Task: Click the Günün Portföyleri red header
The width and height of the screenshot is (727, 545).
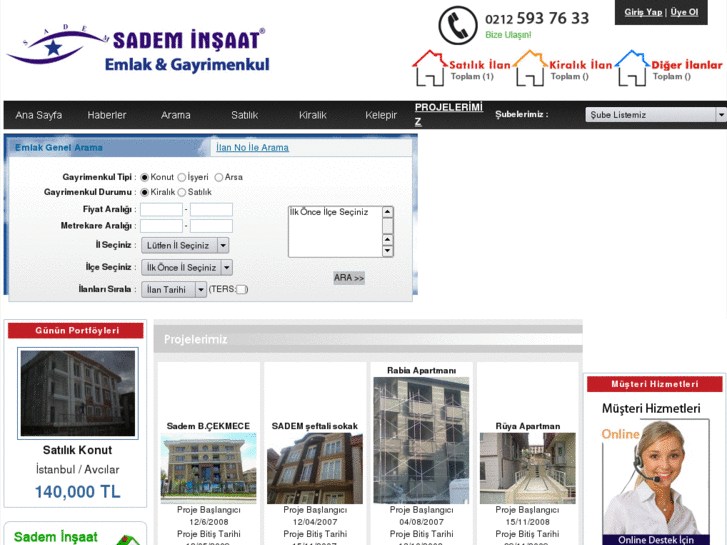Action: [x=76, y=331]
